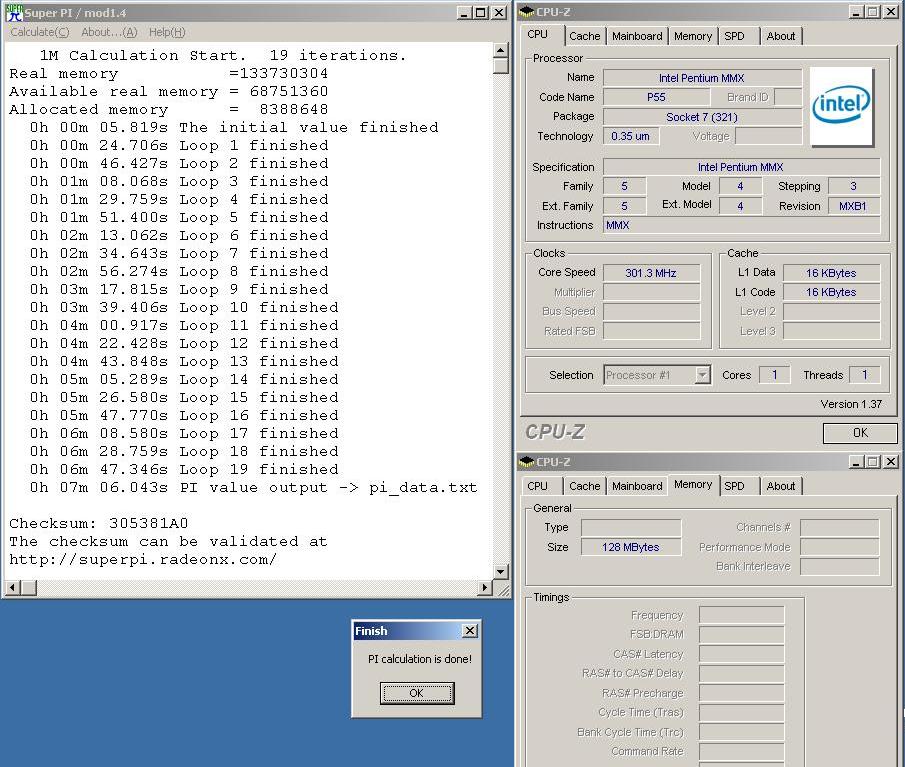This screenshot has height=767, width=905.
Task: Click the L1 Data value '16 KBytes'
Action: coord(831,273)
